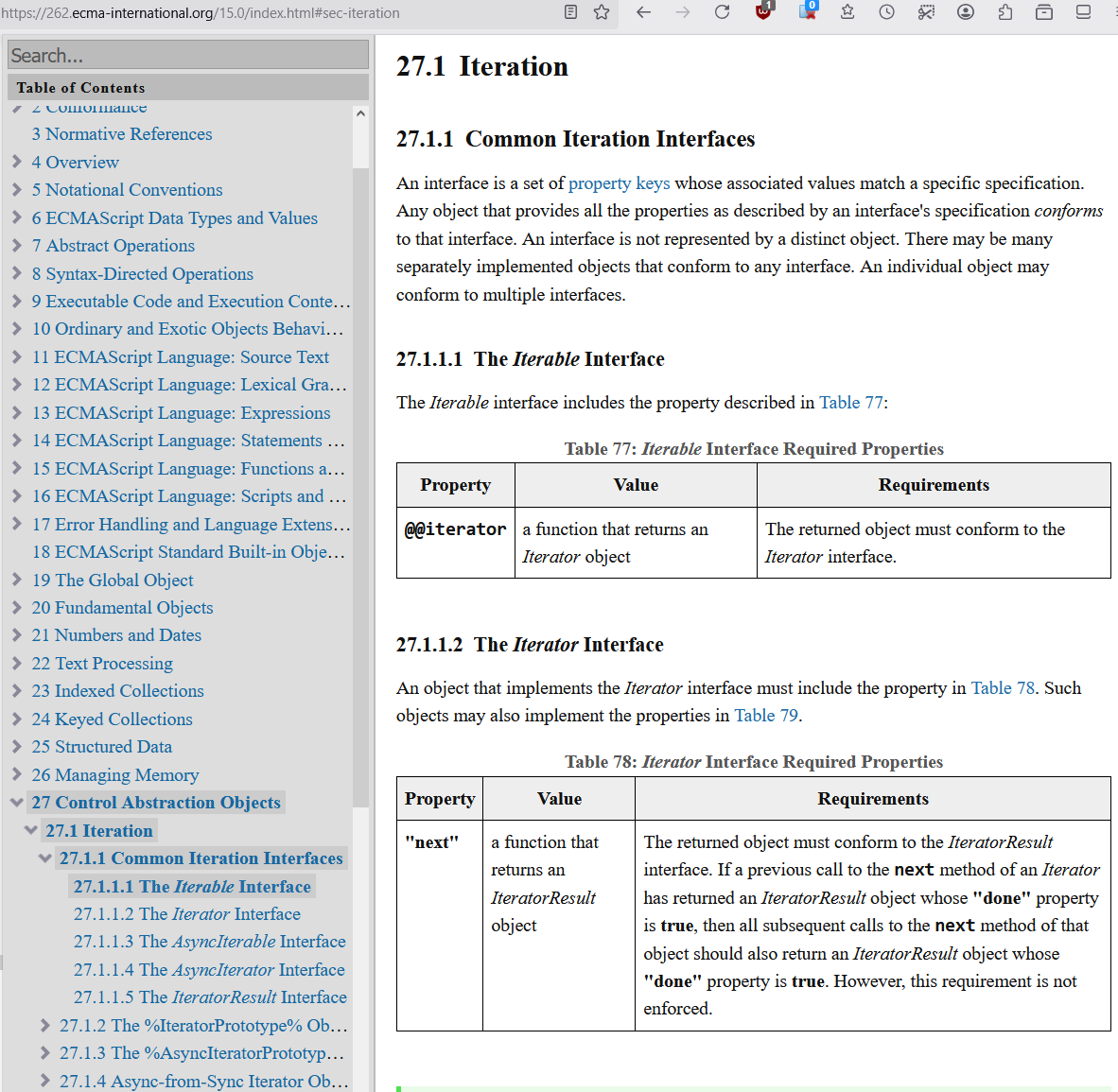Focus the Search field in the sidebar
The width and height of the screenshot is (1118, 1092).
tap(188, 55)
